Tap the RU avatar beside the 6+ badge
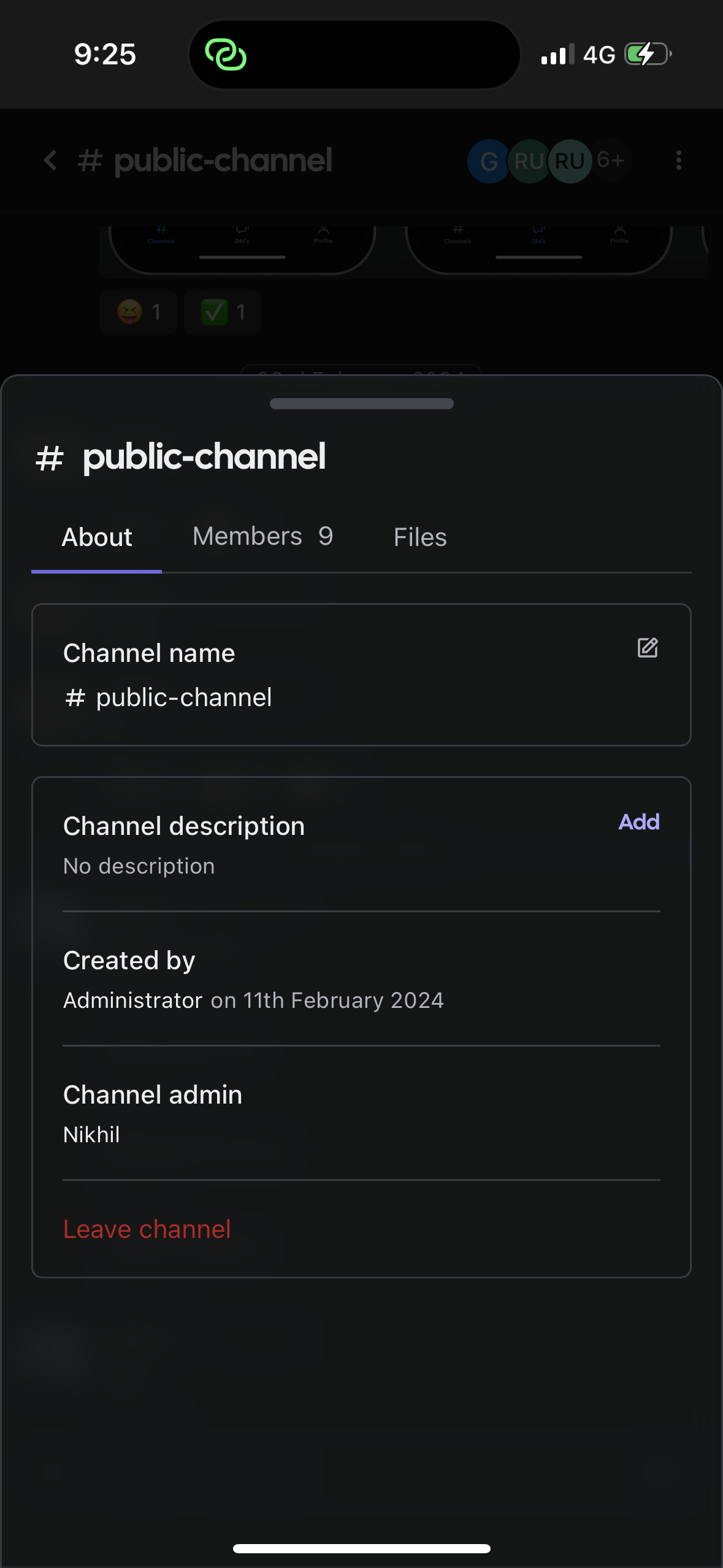The image size is (723, 1568). (570, 161)
